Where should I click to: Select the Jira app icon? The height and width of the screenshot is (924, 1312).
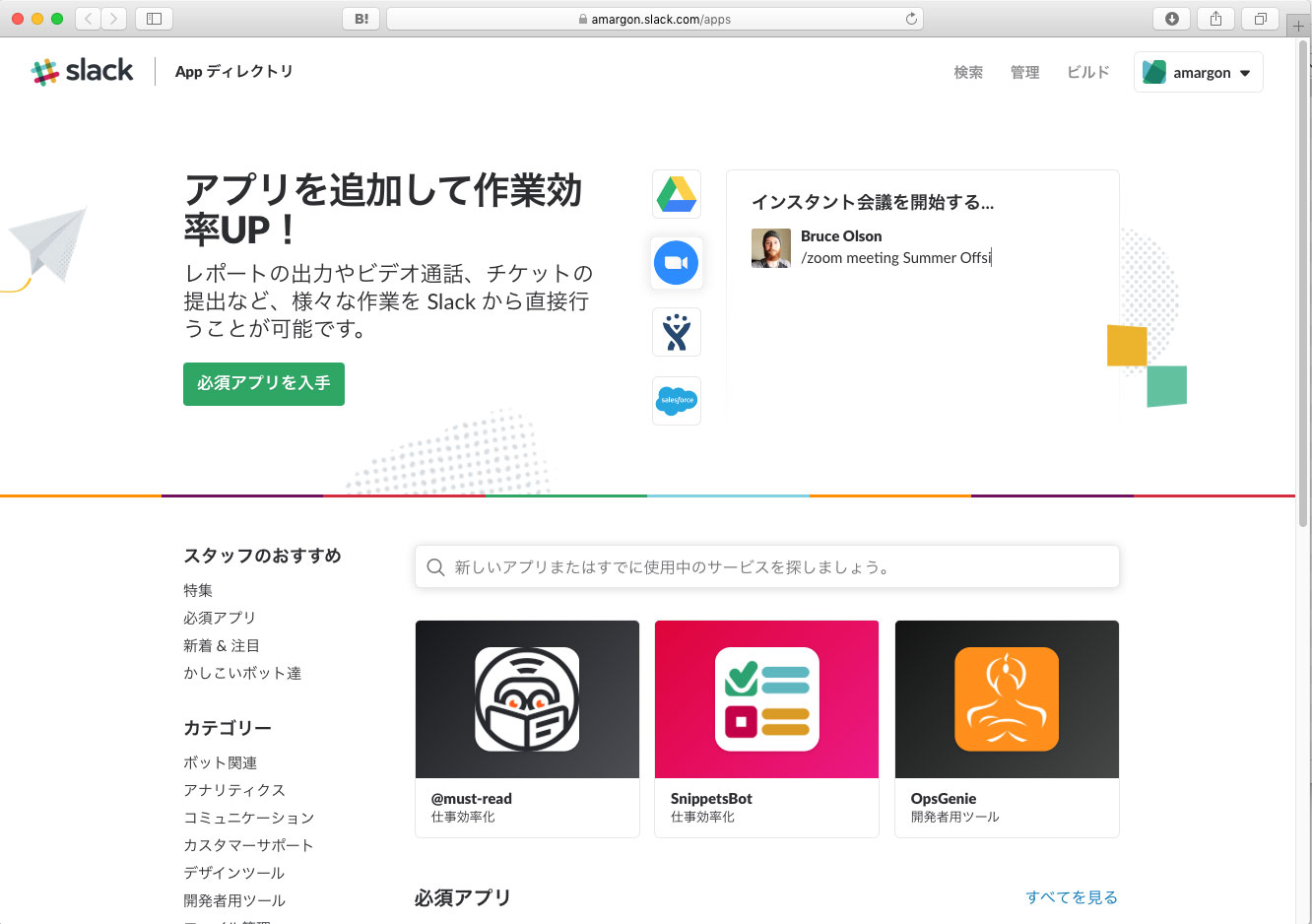pos(677,332)
